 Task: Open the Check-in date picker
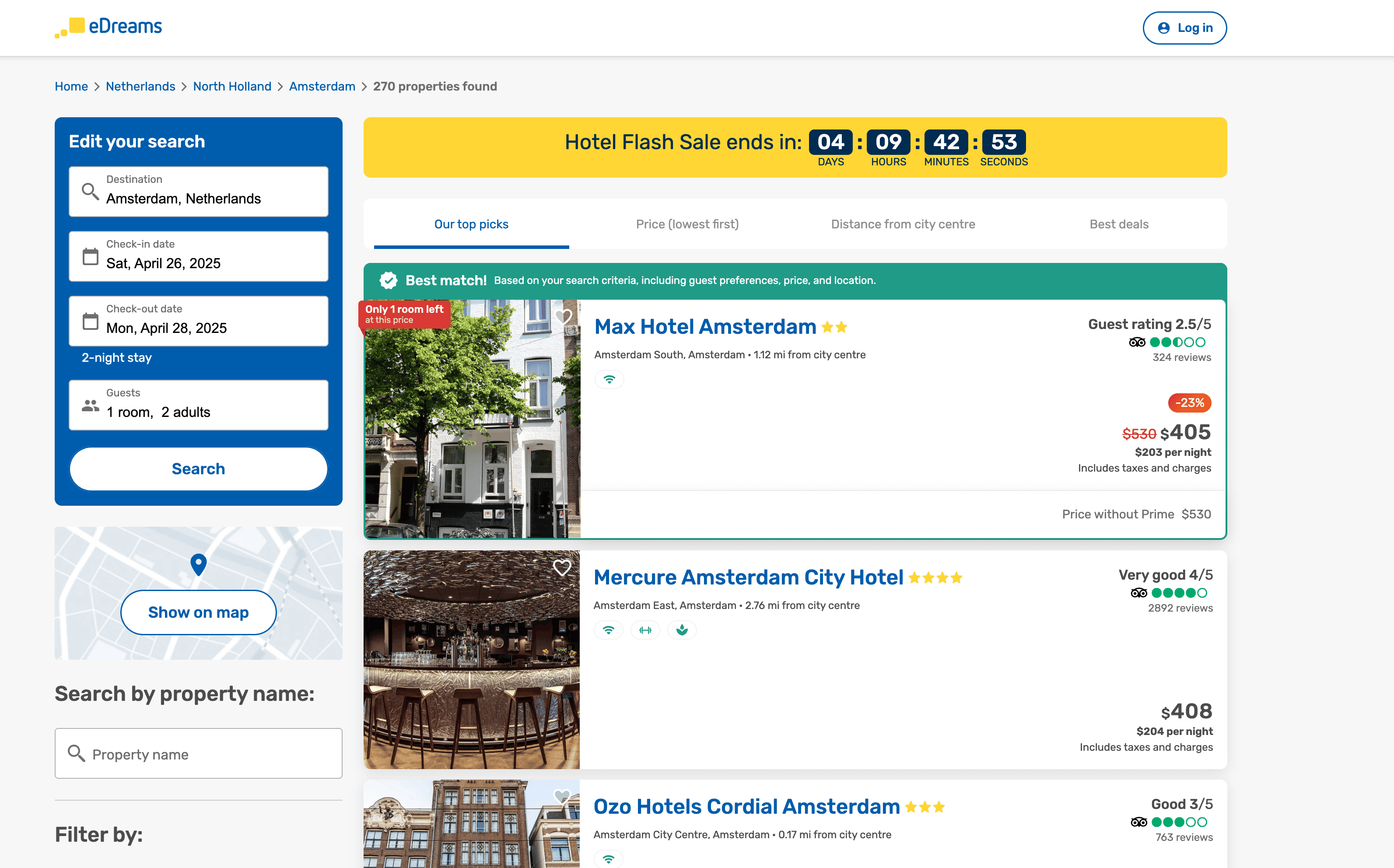tap(199, 256)
